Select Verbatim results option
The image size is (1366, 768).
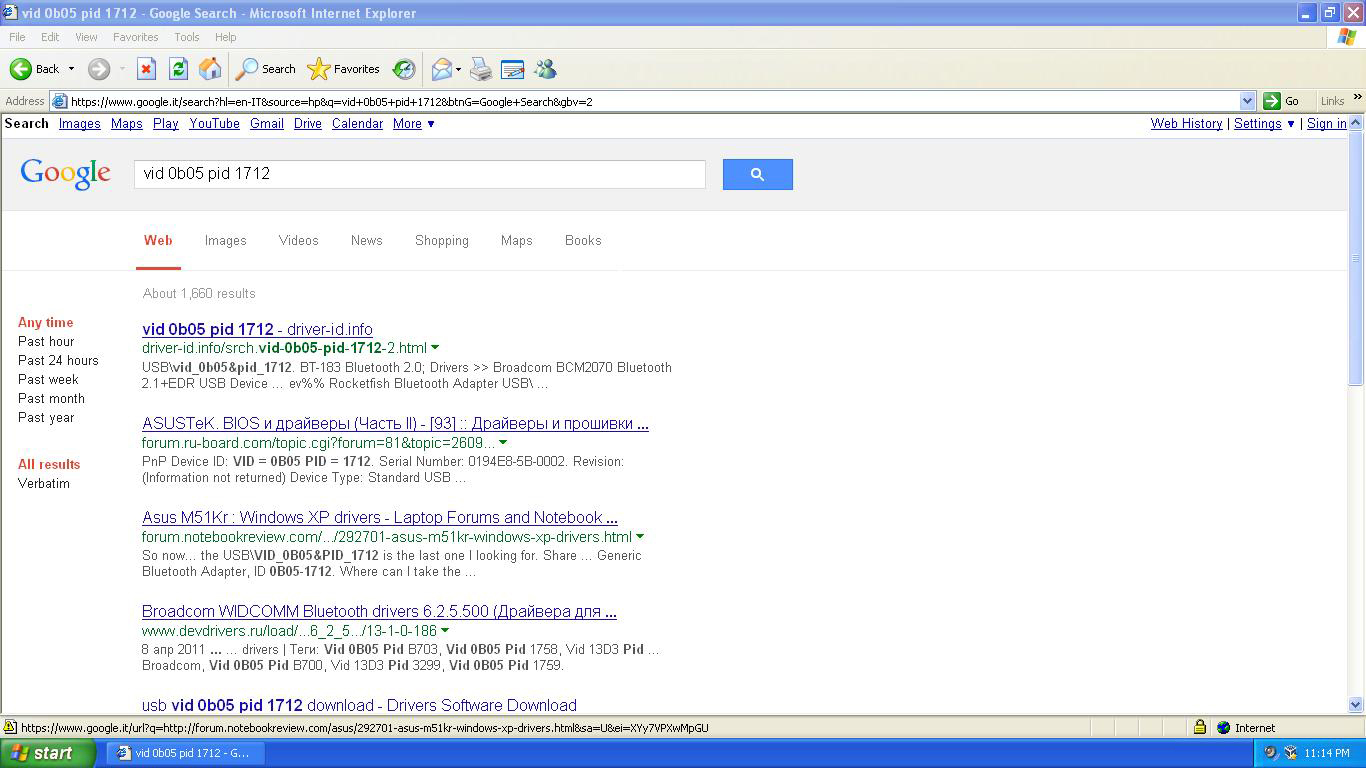coord(44,483)
